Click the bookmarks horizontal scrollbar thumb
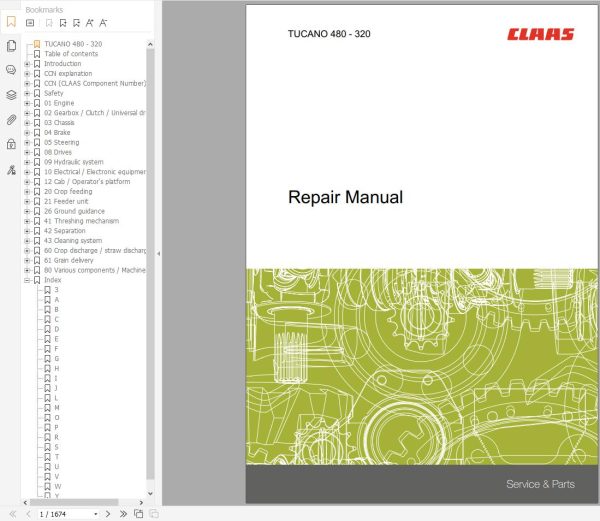This screenshot has height=521, width=600. [74, 502]
